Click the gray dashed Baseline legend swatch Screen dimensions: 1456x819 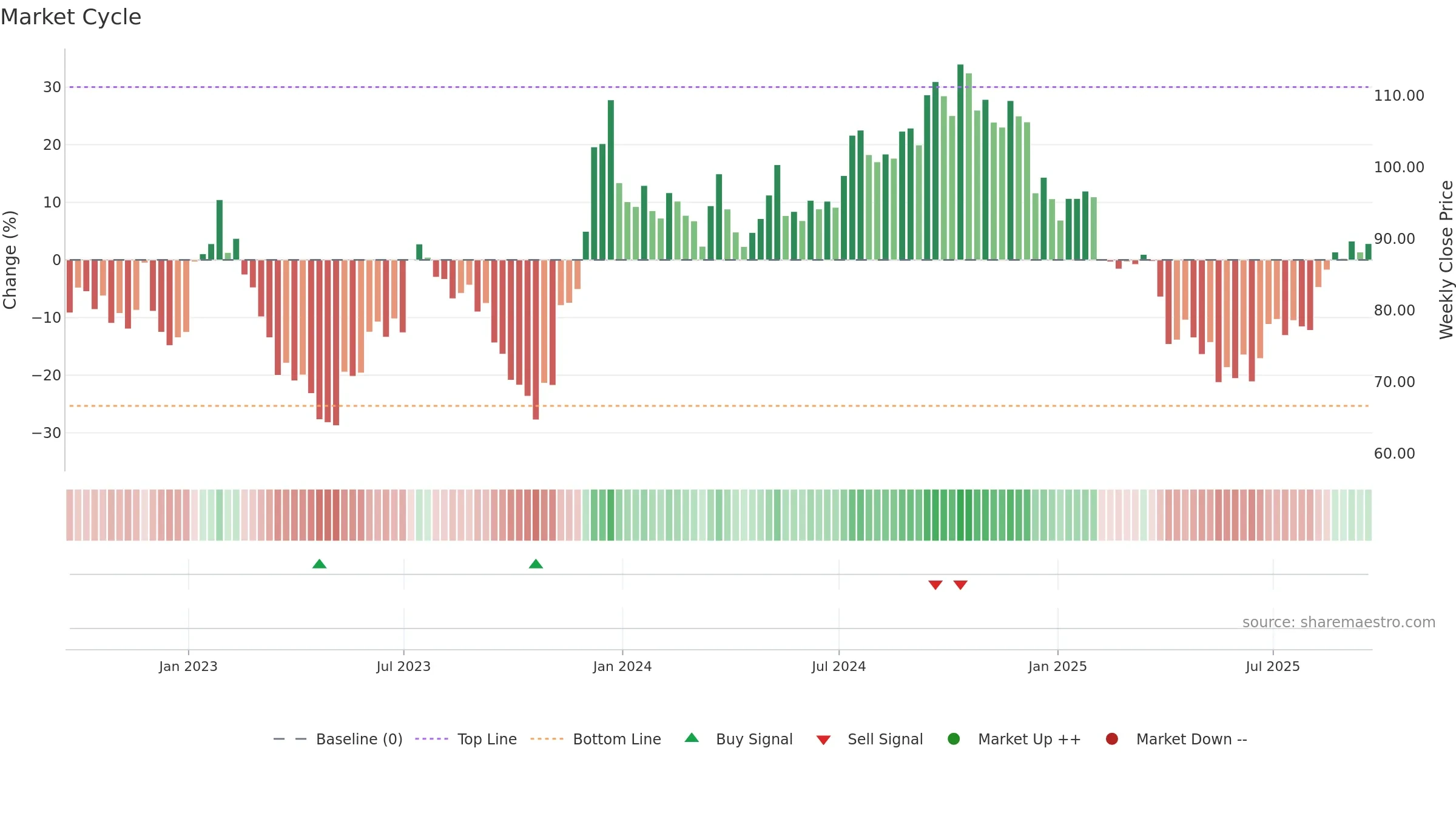[x=290, y=739]
